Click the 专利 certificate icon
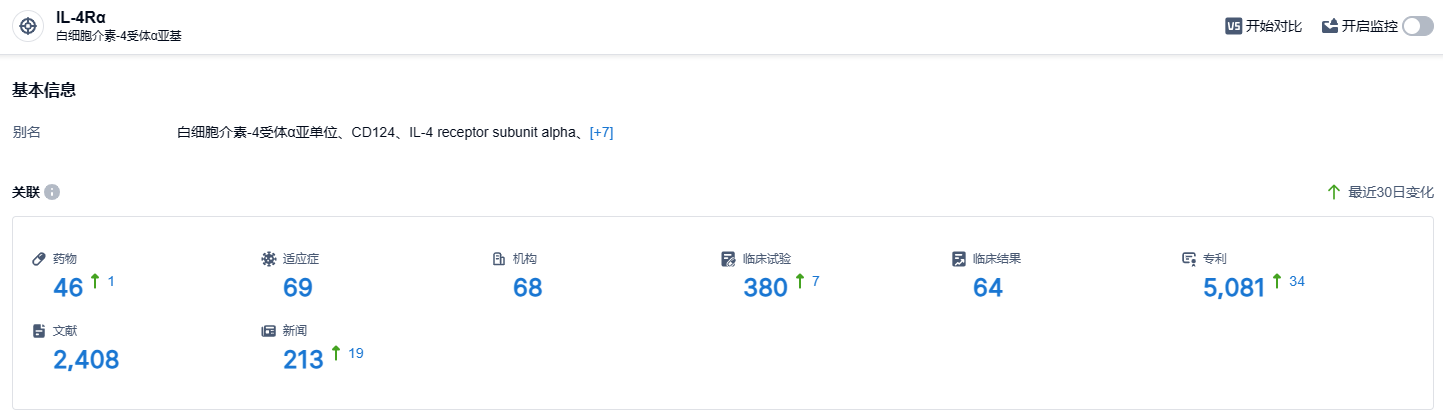 click(x=1189, y=259)
